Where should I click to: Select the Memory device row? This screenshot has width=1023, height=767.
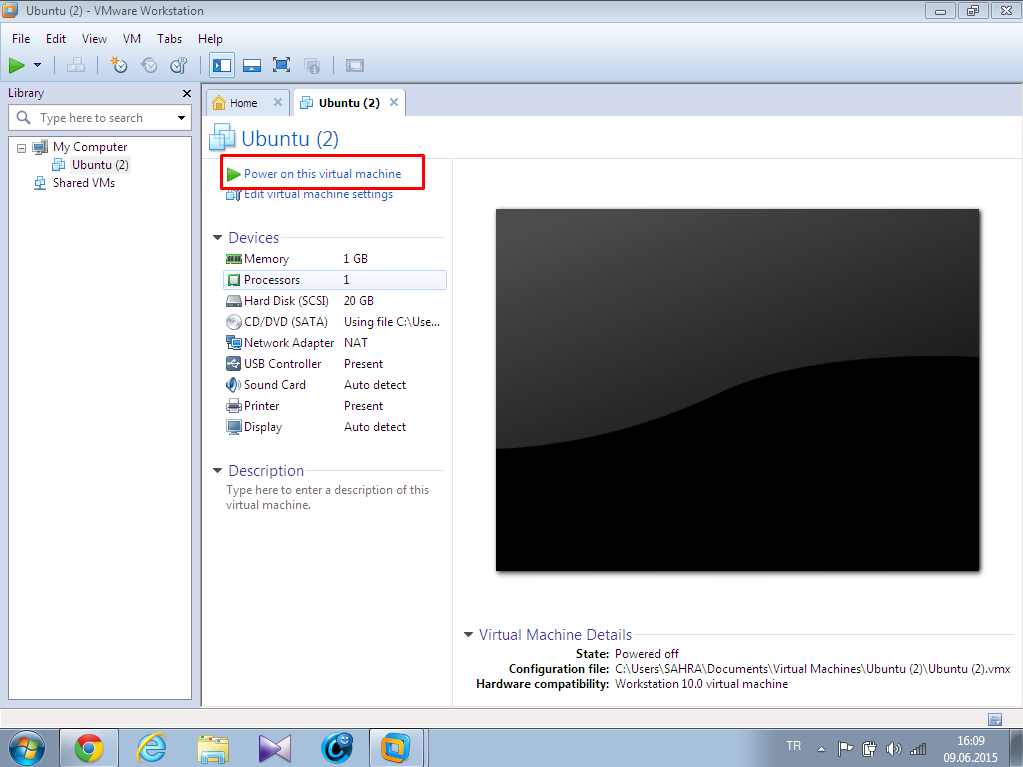335,259
